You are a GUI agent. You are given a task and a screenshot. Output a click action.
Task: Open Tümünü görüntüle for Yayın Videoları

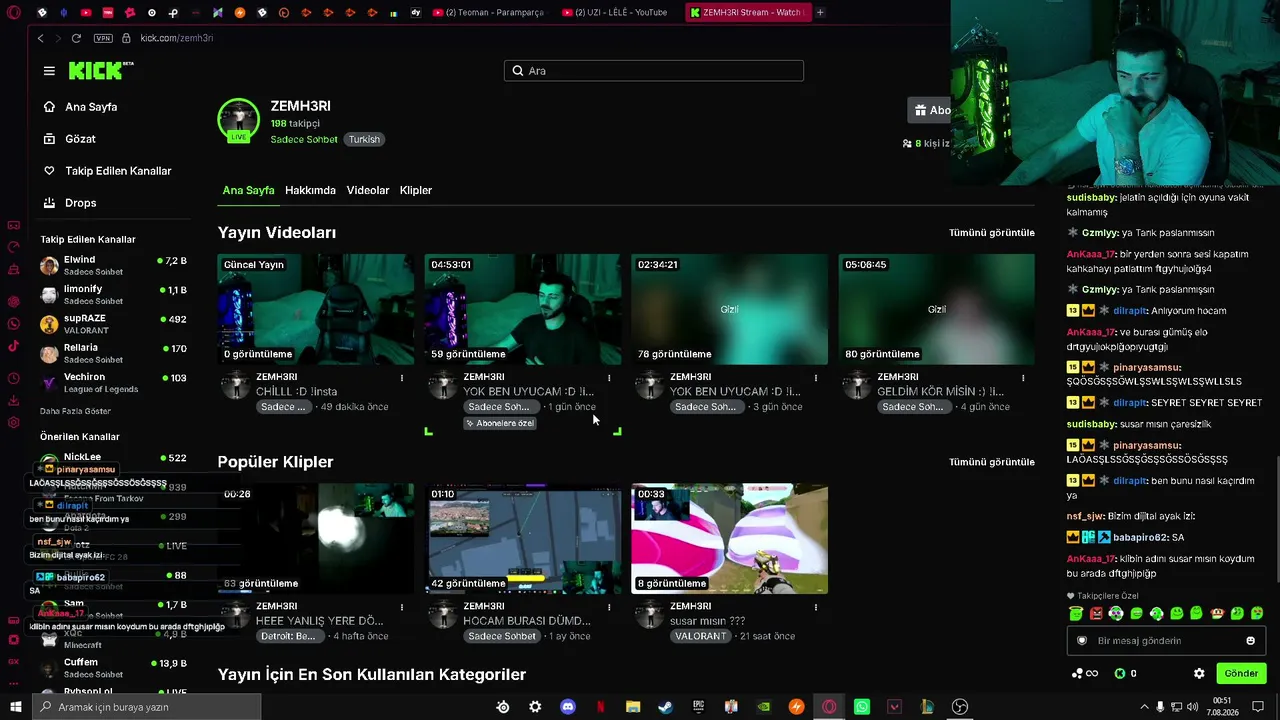[992, 233]
